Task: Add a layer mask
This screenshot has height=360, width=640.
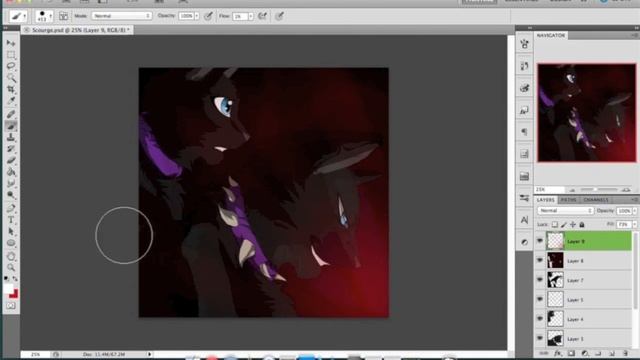Action: [571, 353]
